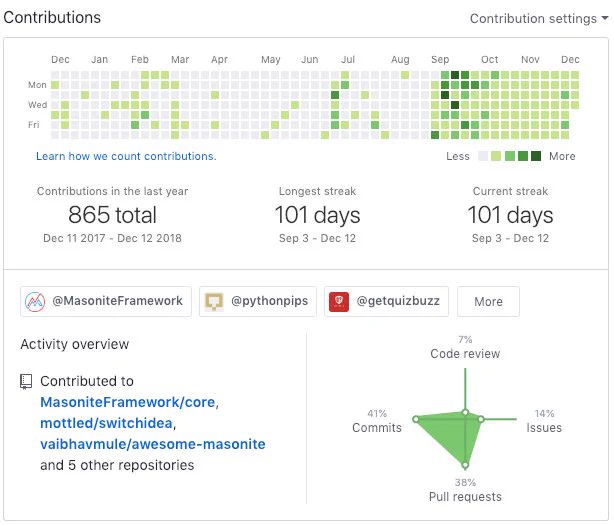Screen dimensions: 614x525
Task: Open the MasoniteFramework/core repository link
Action: (128, 402)
